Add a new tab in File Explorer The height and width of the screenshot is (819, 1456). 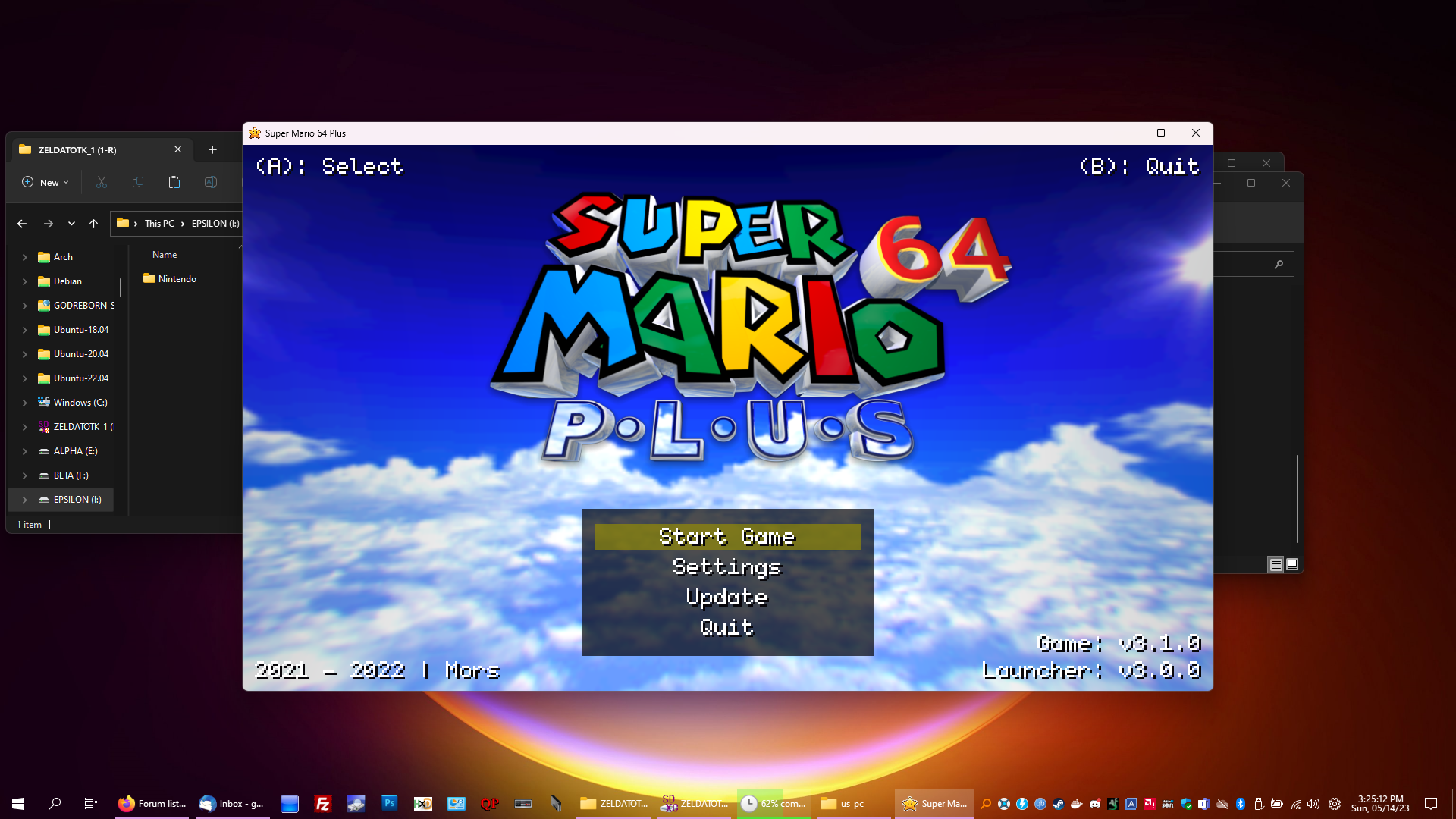click(x=212, y=150)
